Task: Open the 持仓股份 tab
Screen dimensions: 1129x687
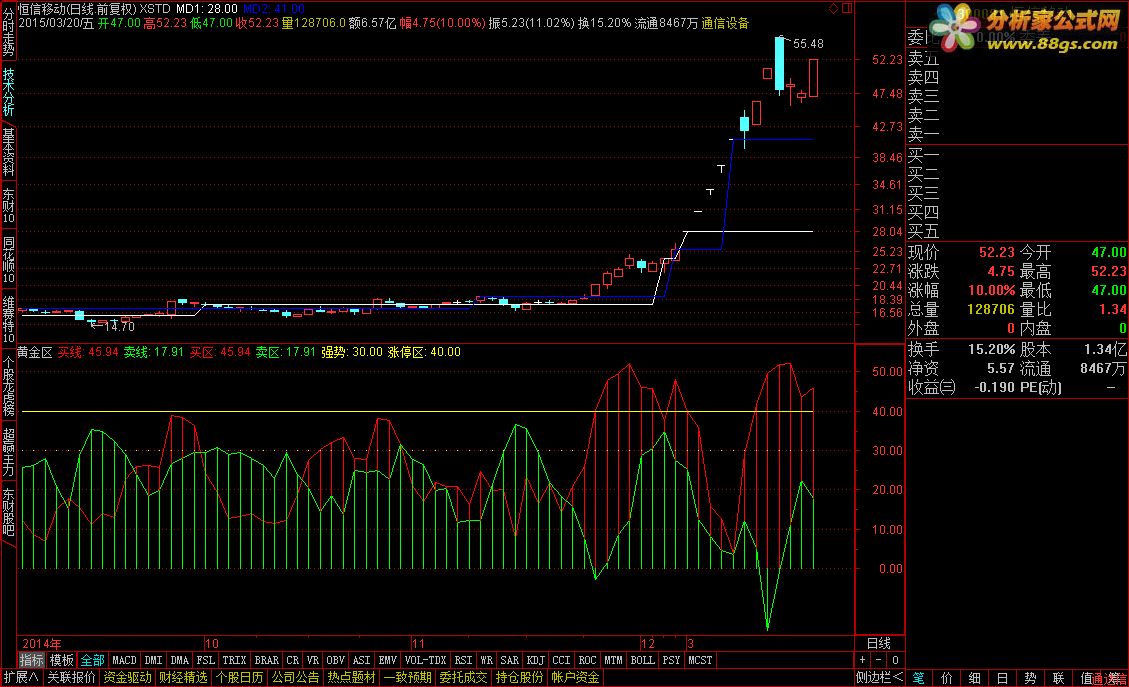Action: click(519, 678)
